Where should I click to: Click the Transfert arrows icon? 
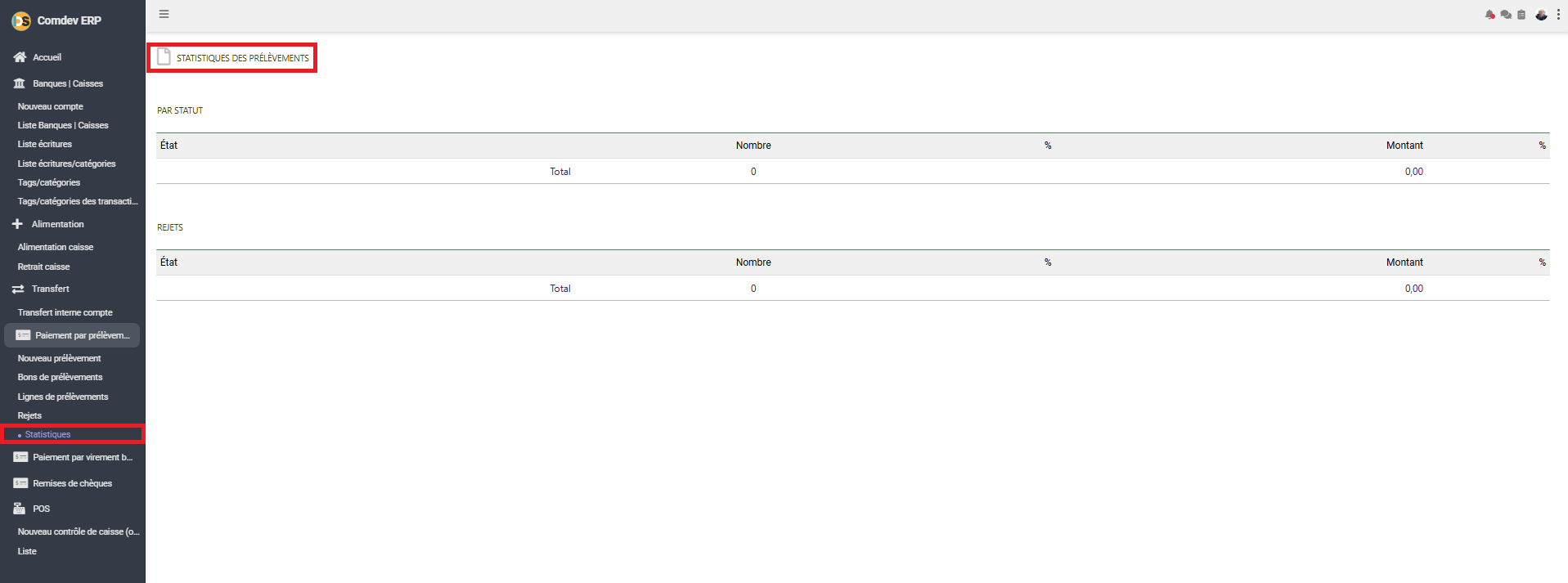coord(18,289)
